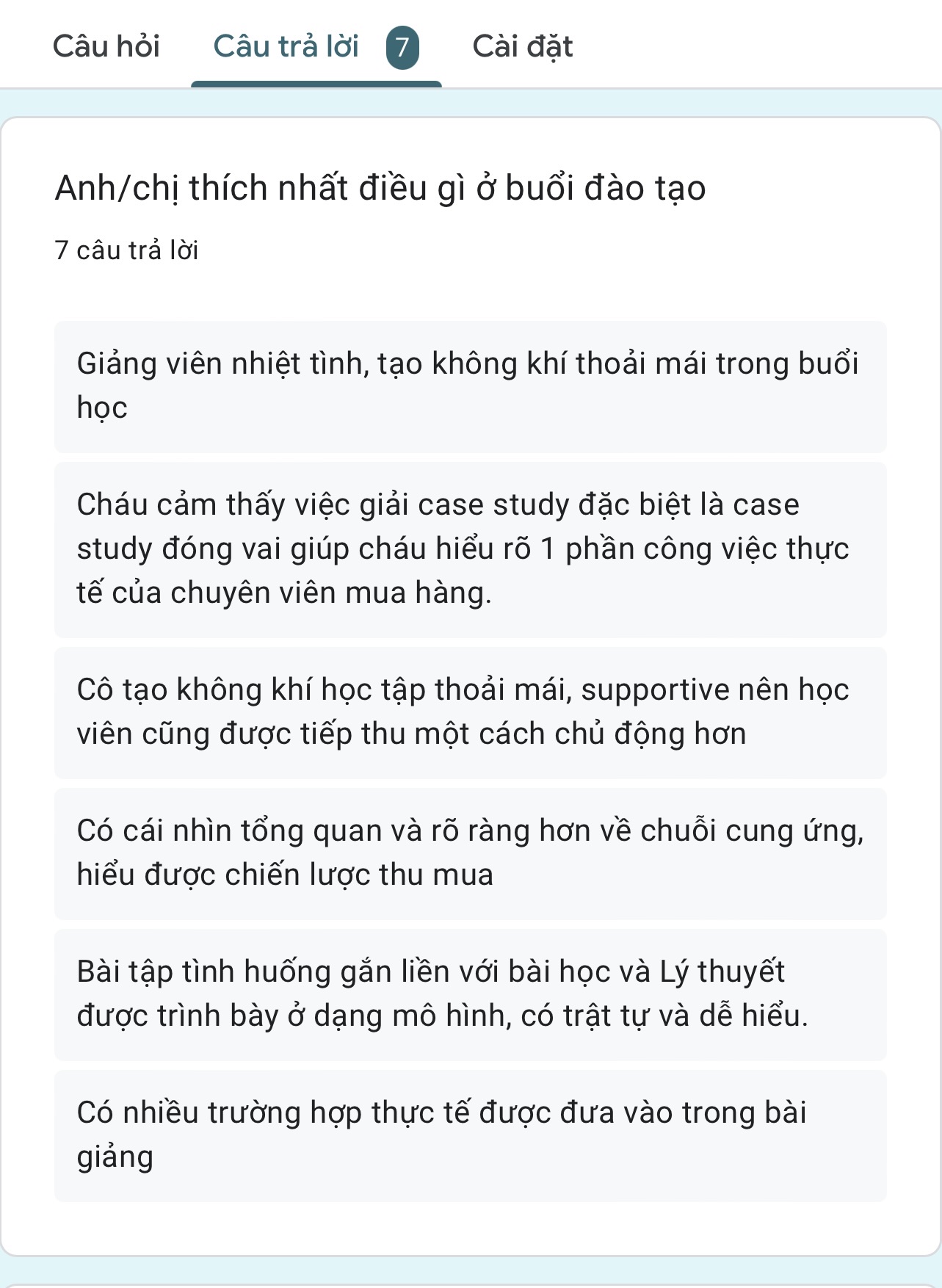Viewport: 942px width, 1288px height.
Task: Click the "7 câu trả lời" count text
Action: coord(126,250)
